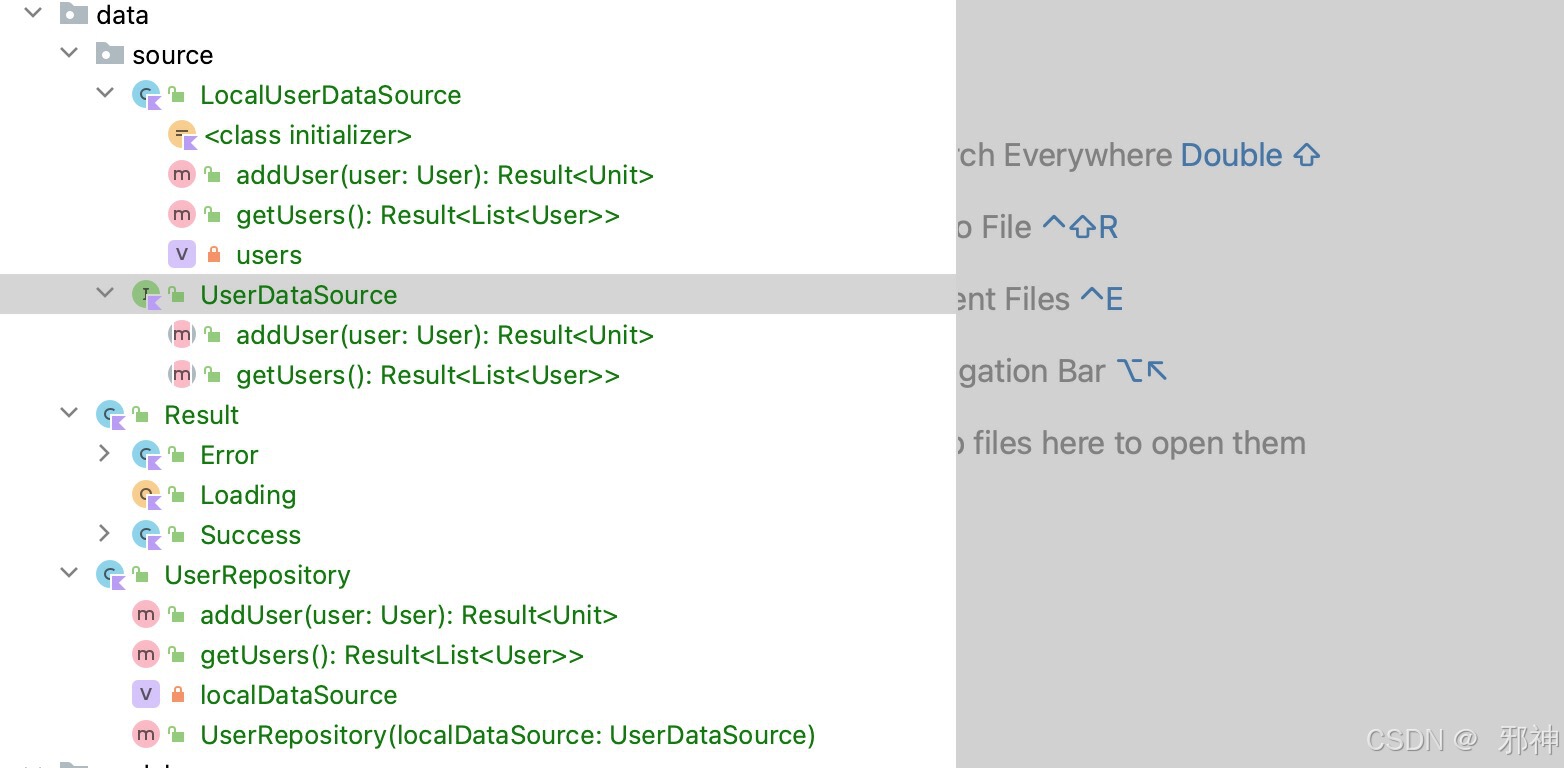Click the class initializer icon
The width and height of the screenshot is (1564, 768).
click(x=182, y=135)
